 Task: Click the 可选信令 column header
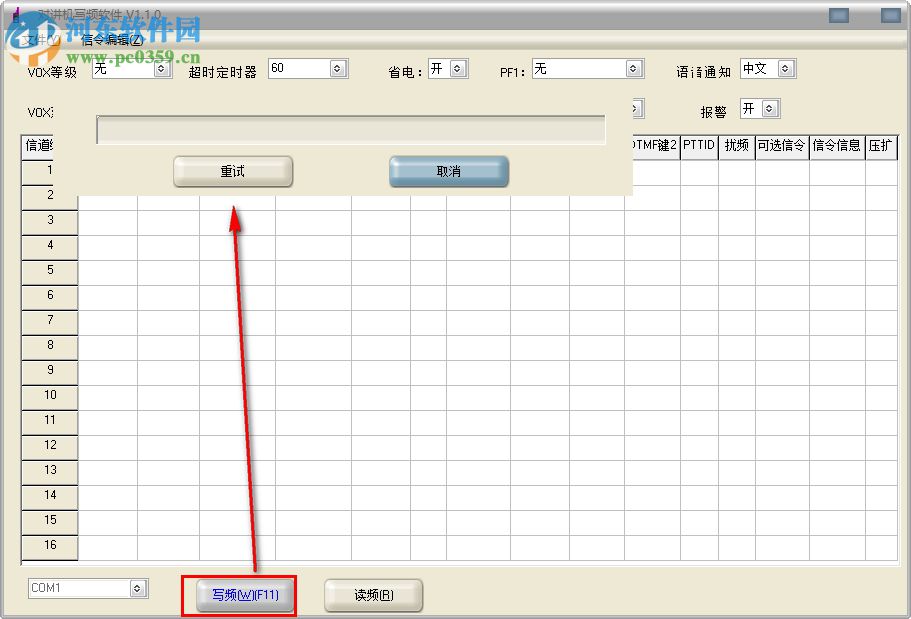[782, 146]
